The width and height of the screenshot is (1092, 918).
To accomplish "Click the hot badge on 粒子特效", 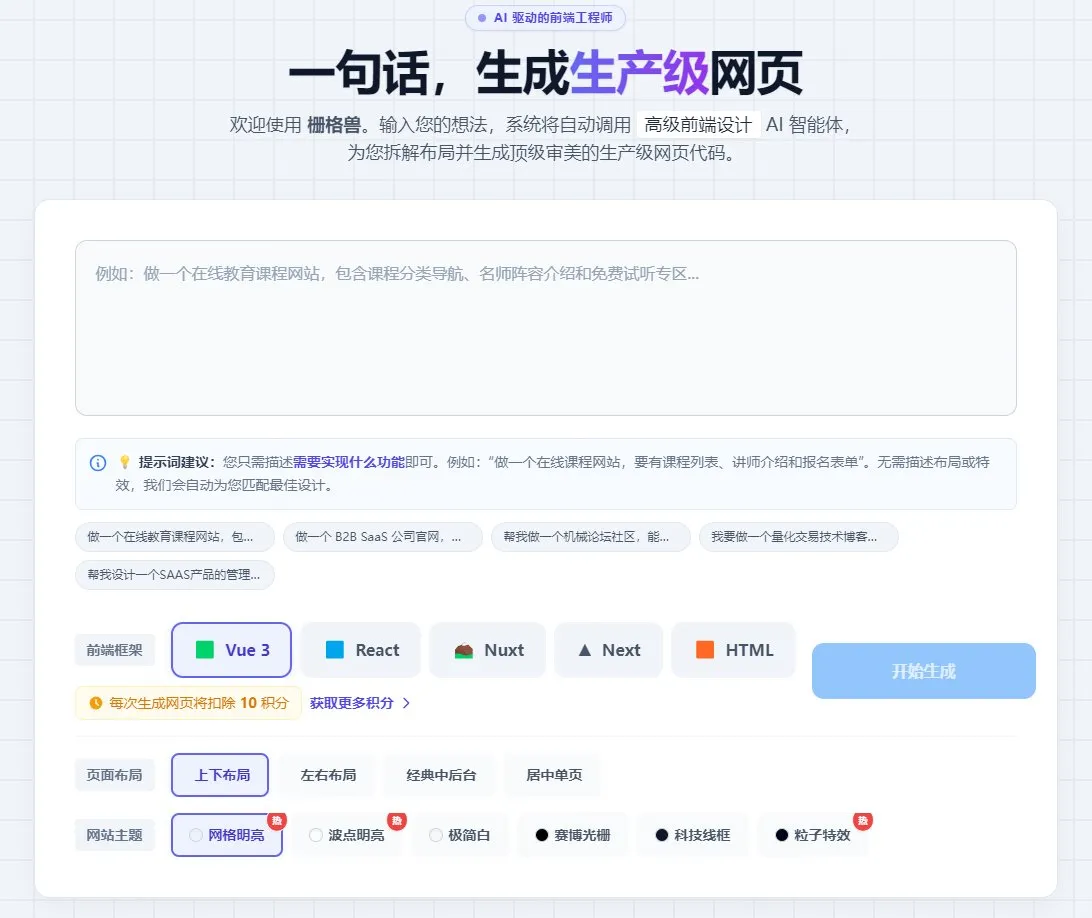I will 863,820.
